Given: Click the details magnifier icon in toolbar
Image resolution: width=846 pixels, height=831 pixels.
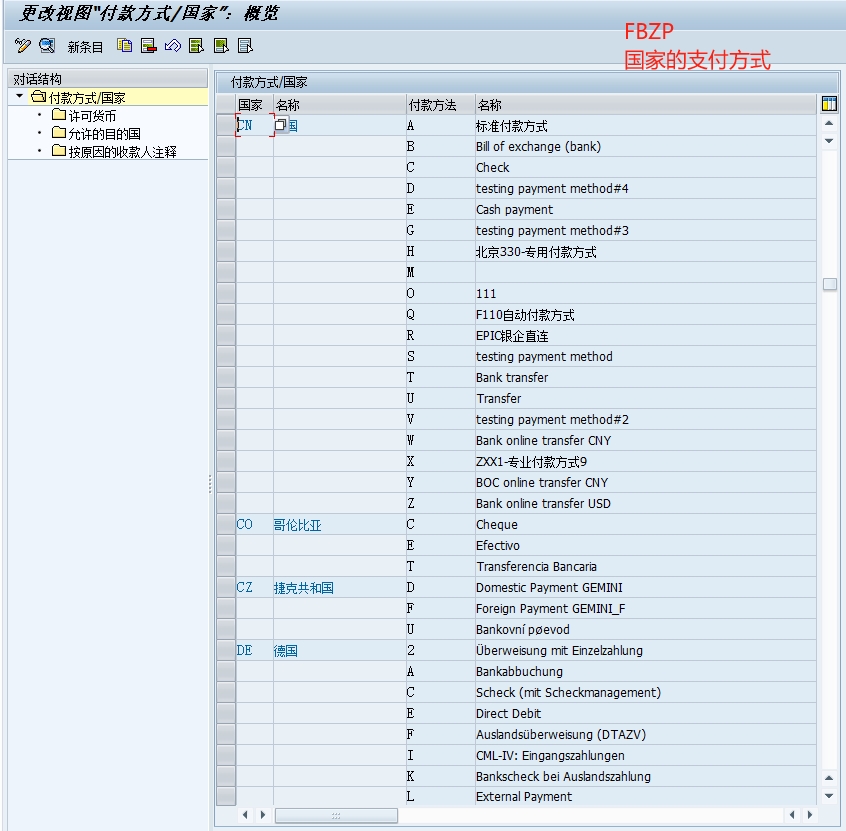Looking at the screenshot, I should (x=47, y=46).
